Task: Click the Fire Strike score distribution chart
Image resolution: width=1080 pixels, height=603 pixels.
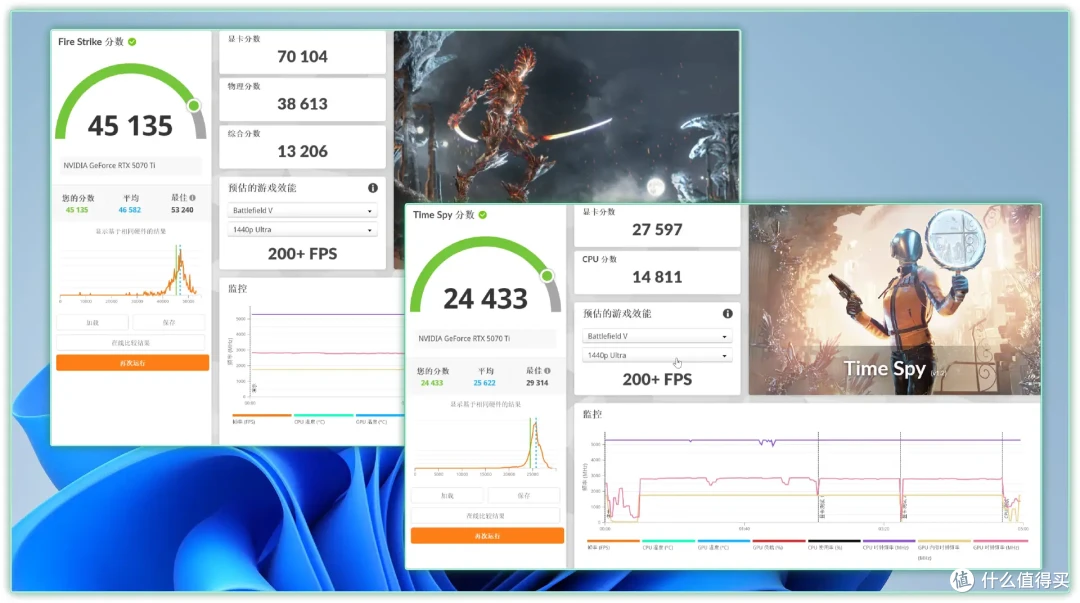Action: coord(130,274)
